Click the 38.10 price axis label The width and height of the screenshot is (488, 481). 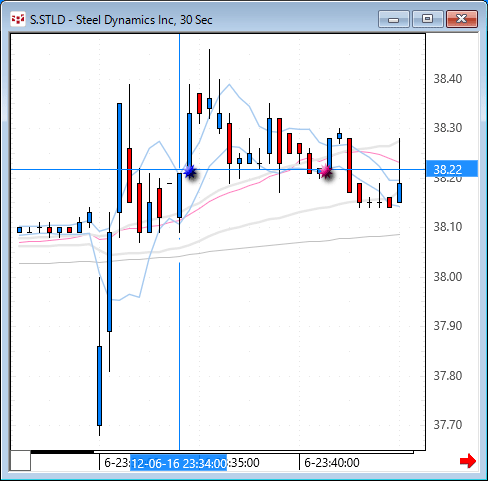point(448,227)
